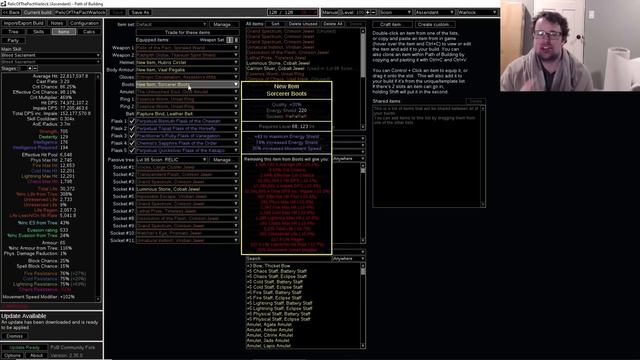Toggle Flask 4 active checkbox
The width and height of the screenshot is (640, 360).
tap(132, 143)
